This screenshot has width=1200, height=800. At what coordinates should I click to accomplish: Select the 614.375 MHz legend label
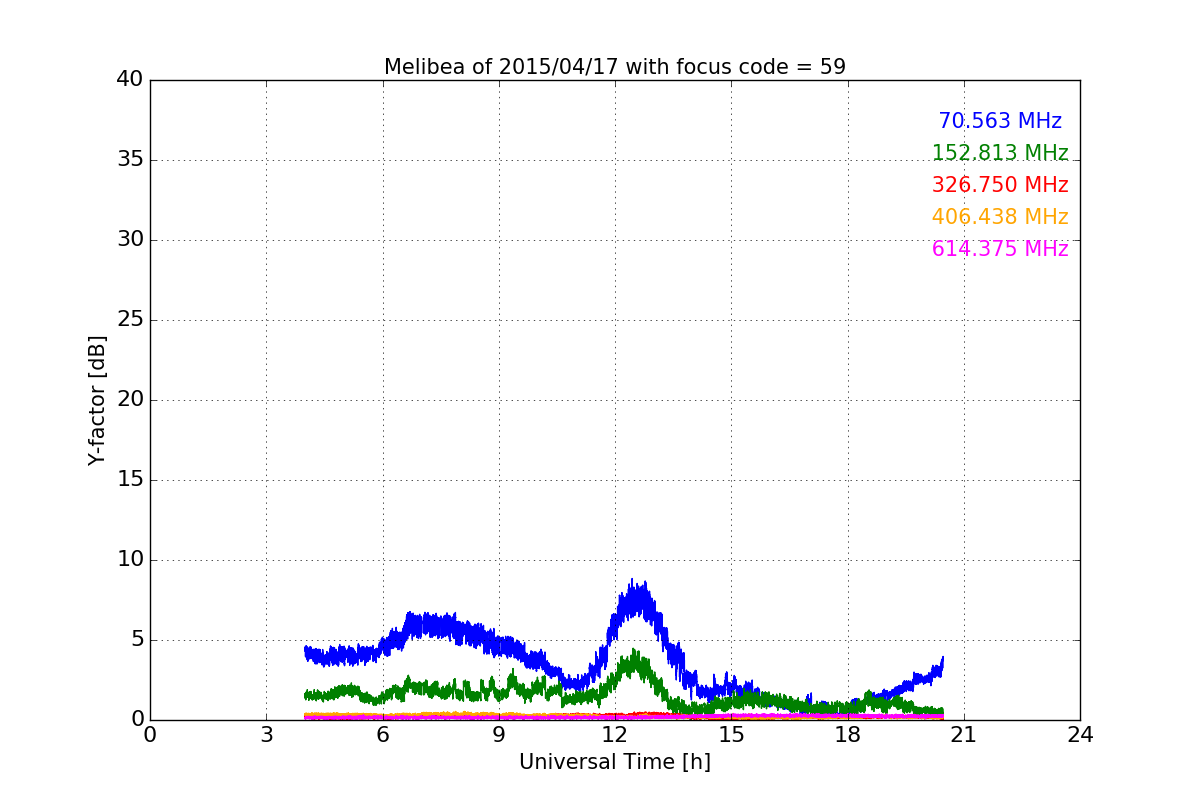click(x=1000, y=249)
